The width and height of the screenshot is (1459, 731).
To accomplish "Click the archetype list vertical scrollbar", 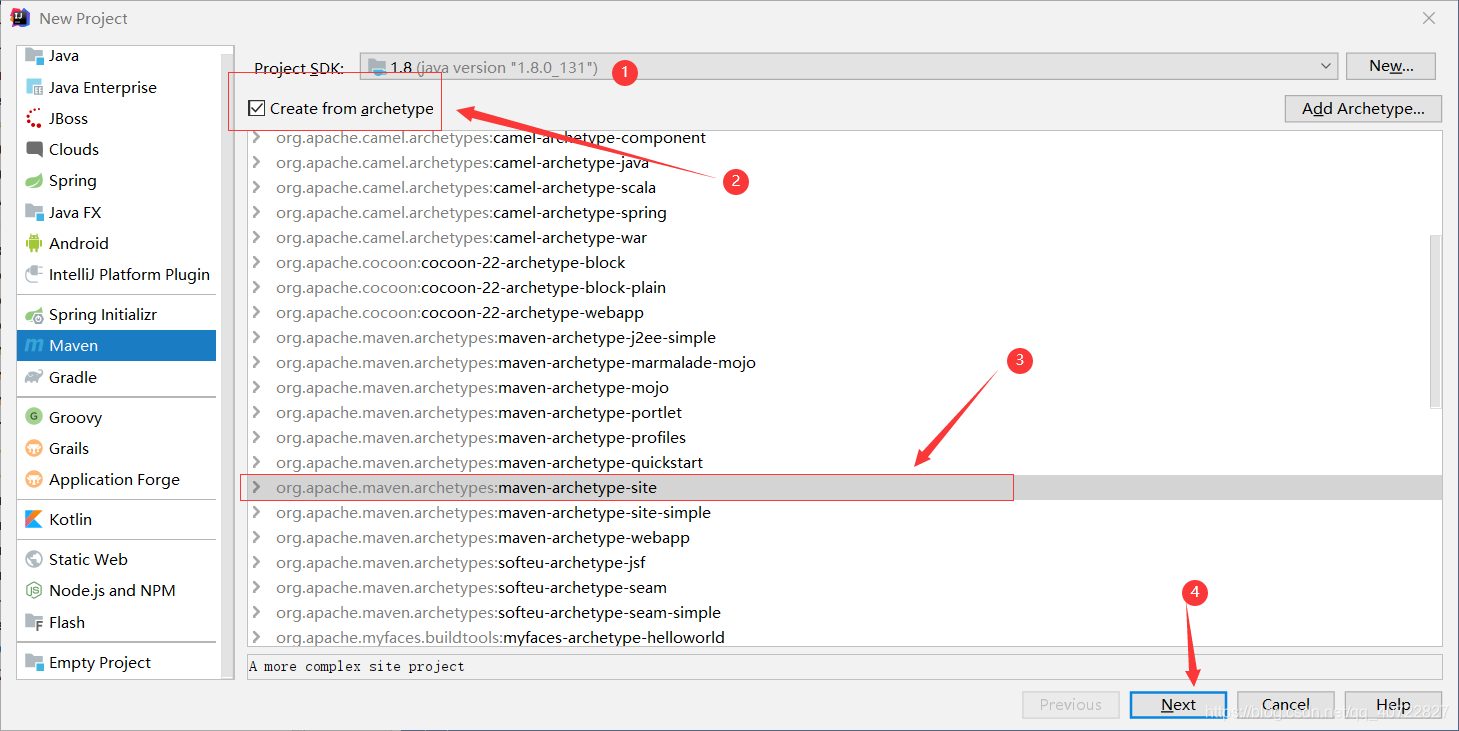I will [1435, 320].
